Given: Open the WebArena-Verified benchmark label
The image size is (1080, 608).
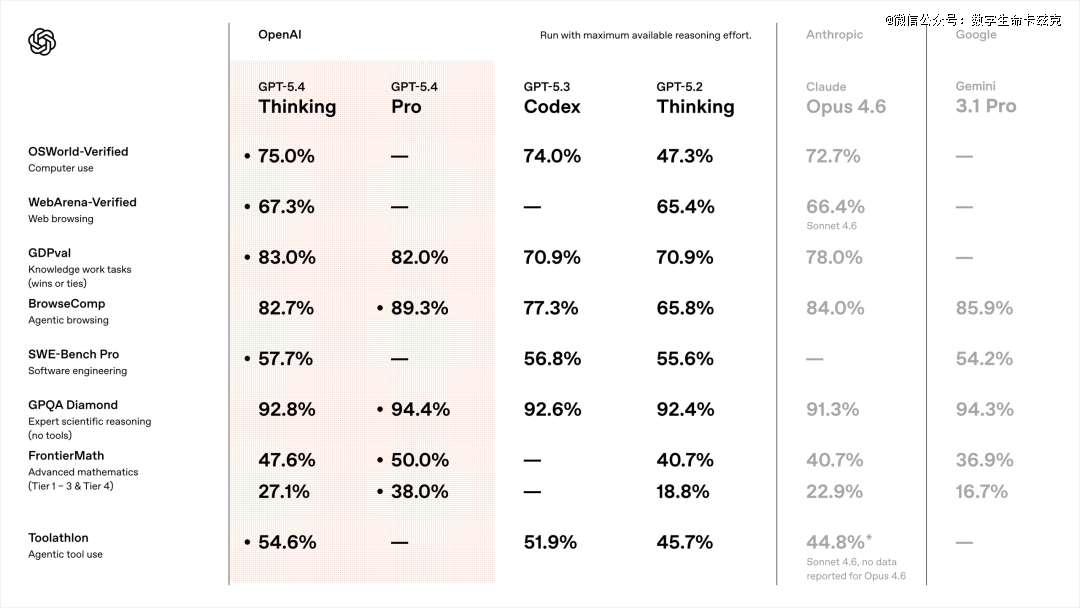Looking at the screenshot, I should point(82,202).
